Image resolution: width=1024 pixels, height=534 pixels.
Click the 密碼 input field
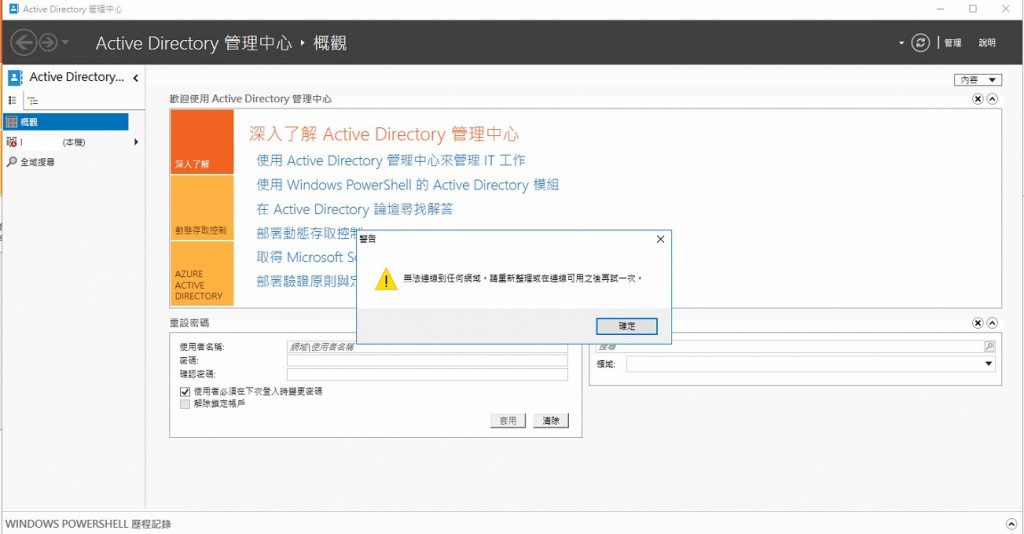pos(427,360)
